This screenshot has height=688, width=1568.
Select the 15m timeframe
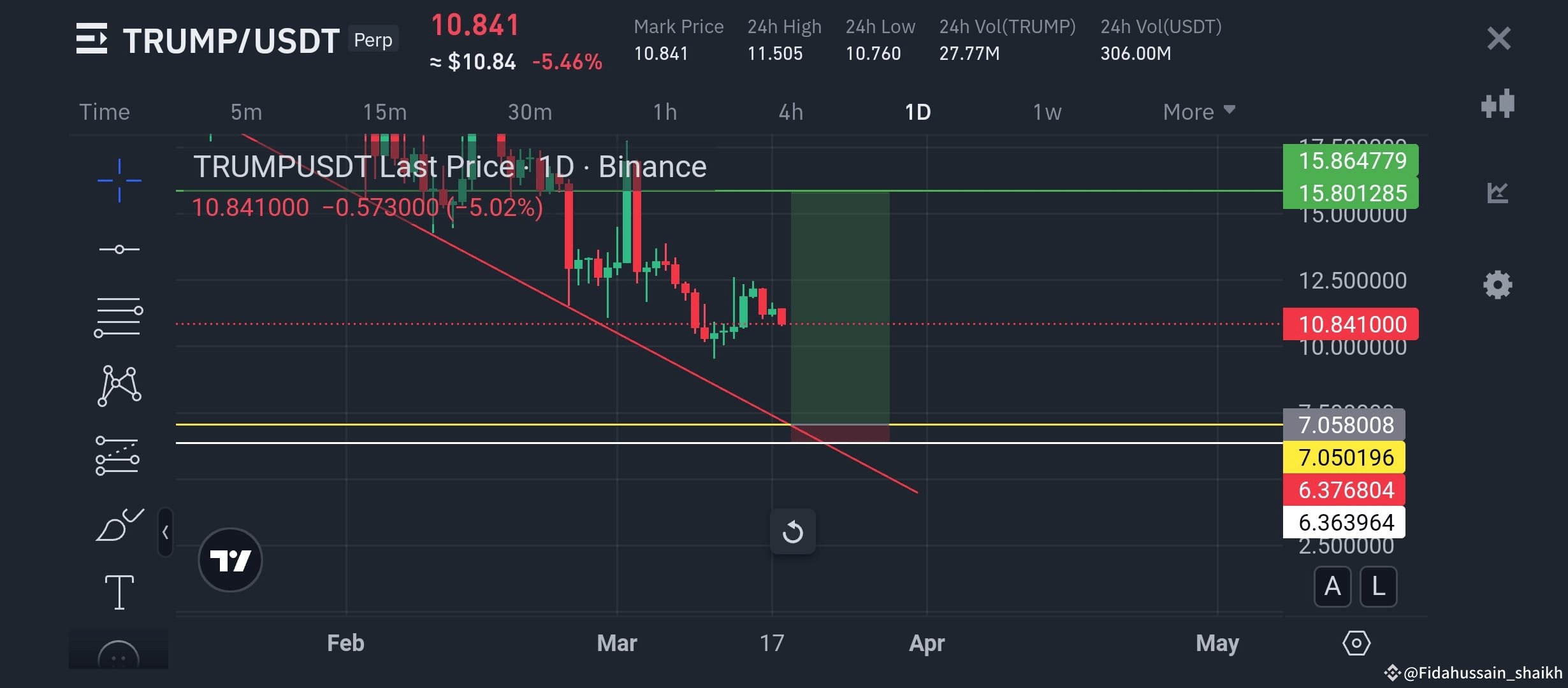click(384, 112)
